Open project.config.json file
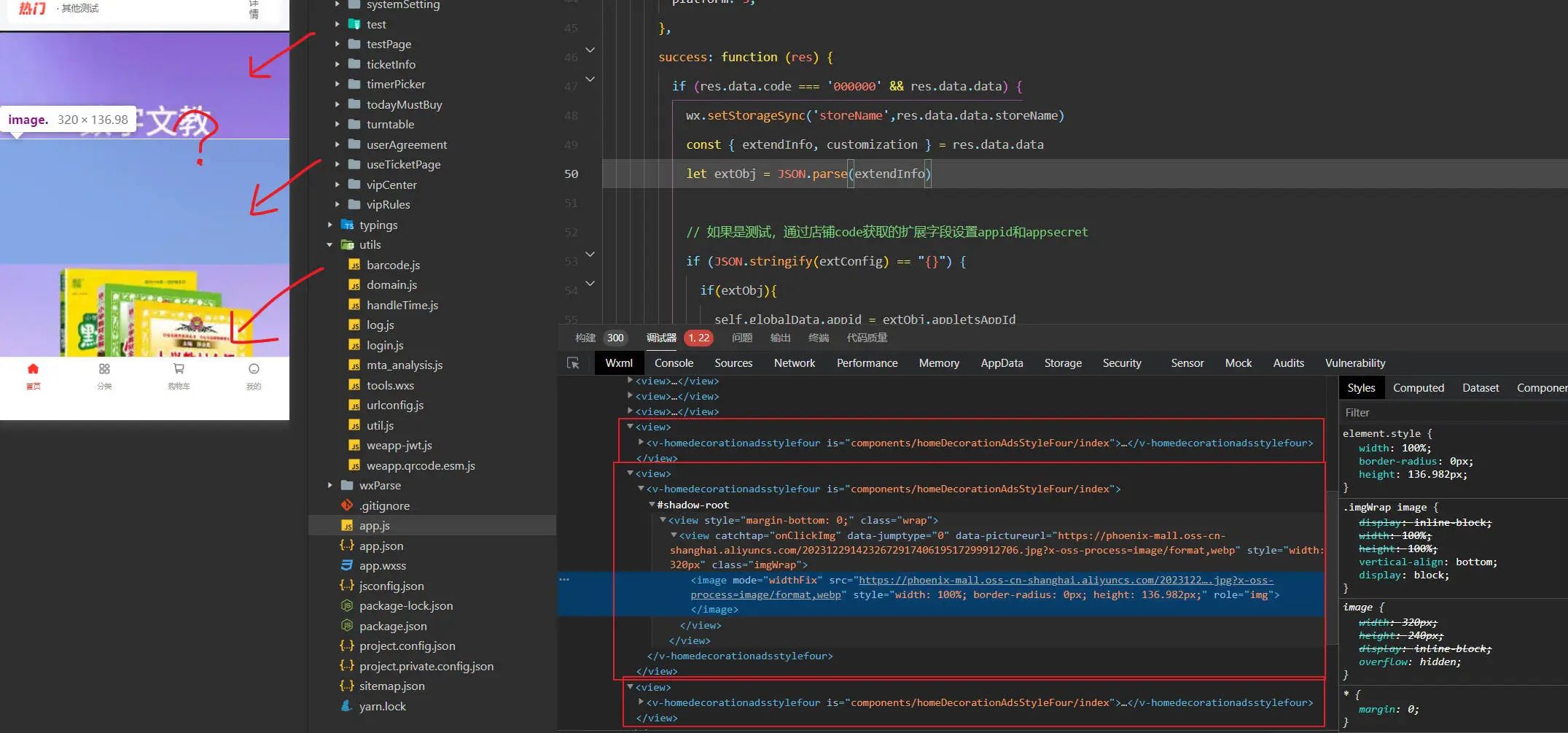Image resolution: width=1568 pixels, height=733 pixels. pyautogui.click(x=407, y=645)
